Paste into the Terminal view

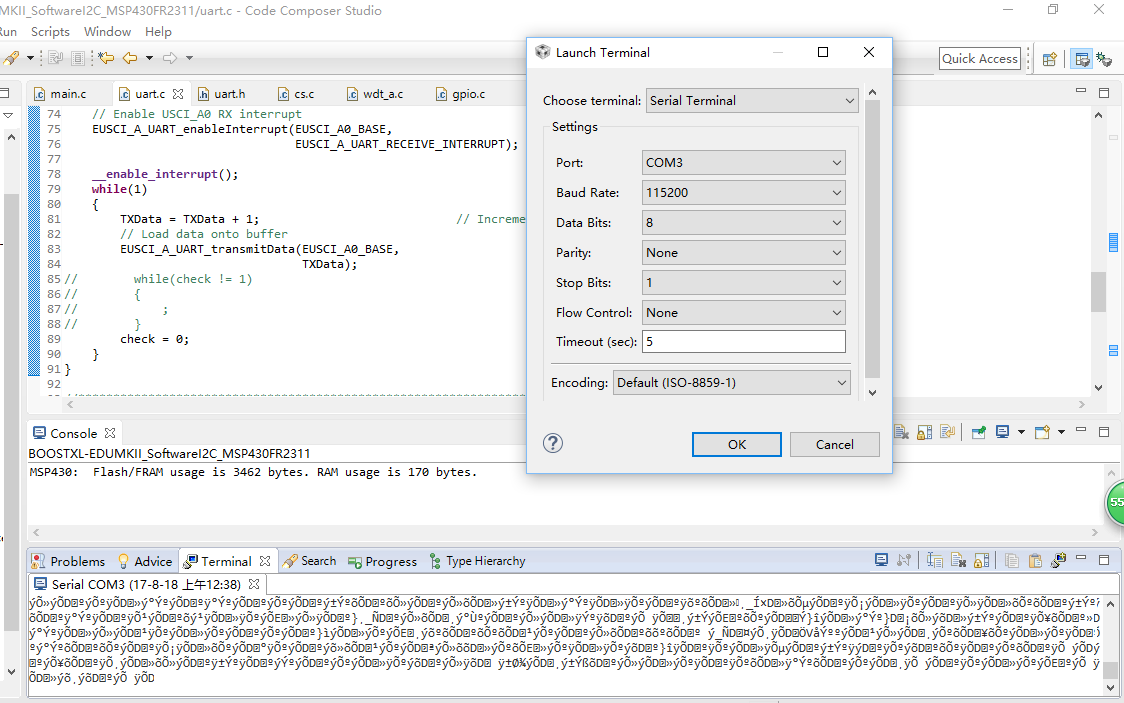1035,560
